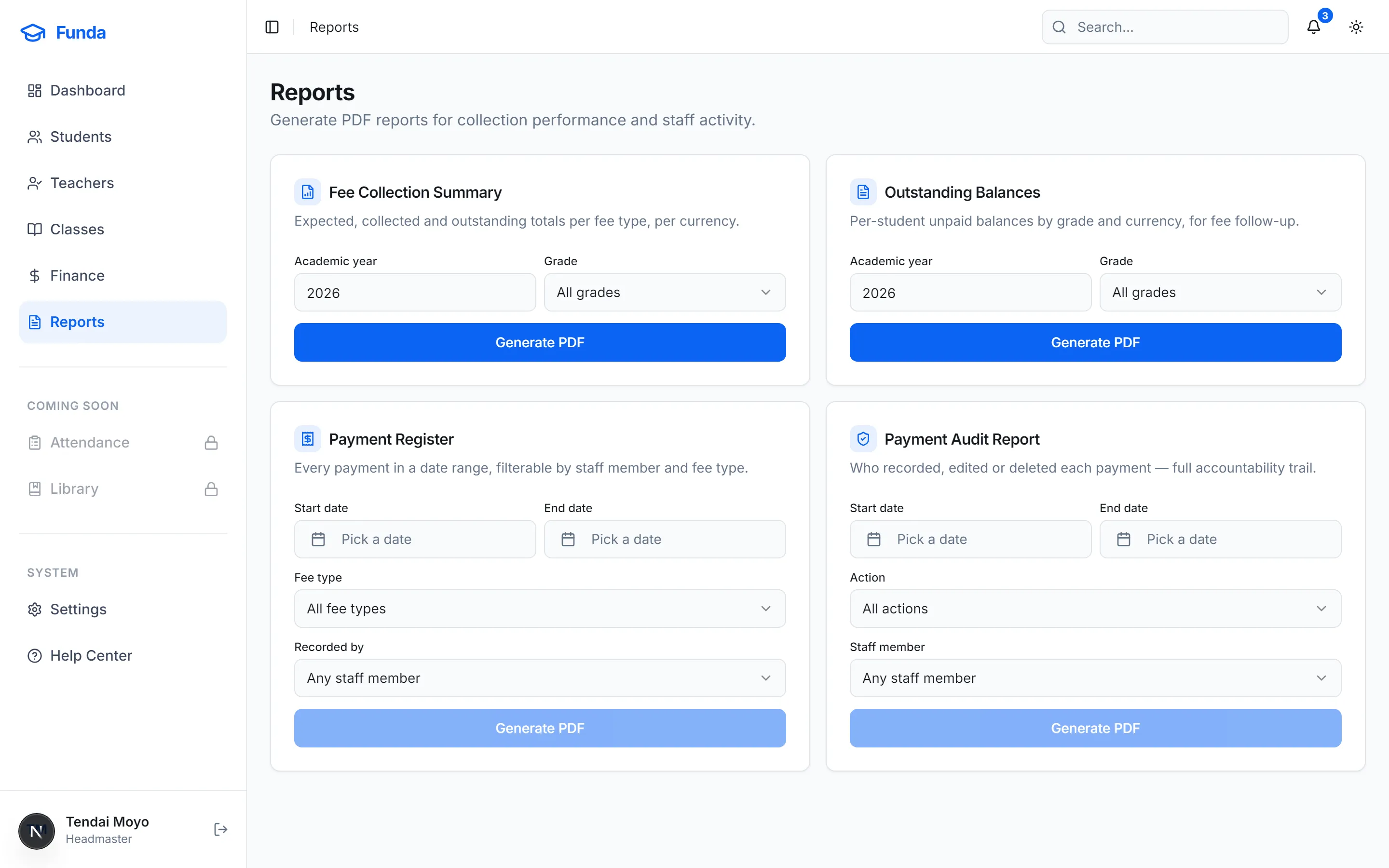This screenshot has width=1389, height=868.
Task: Open the All fee types dropdown
Action: click(x=540, y=609)
